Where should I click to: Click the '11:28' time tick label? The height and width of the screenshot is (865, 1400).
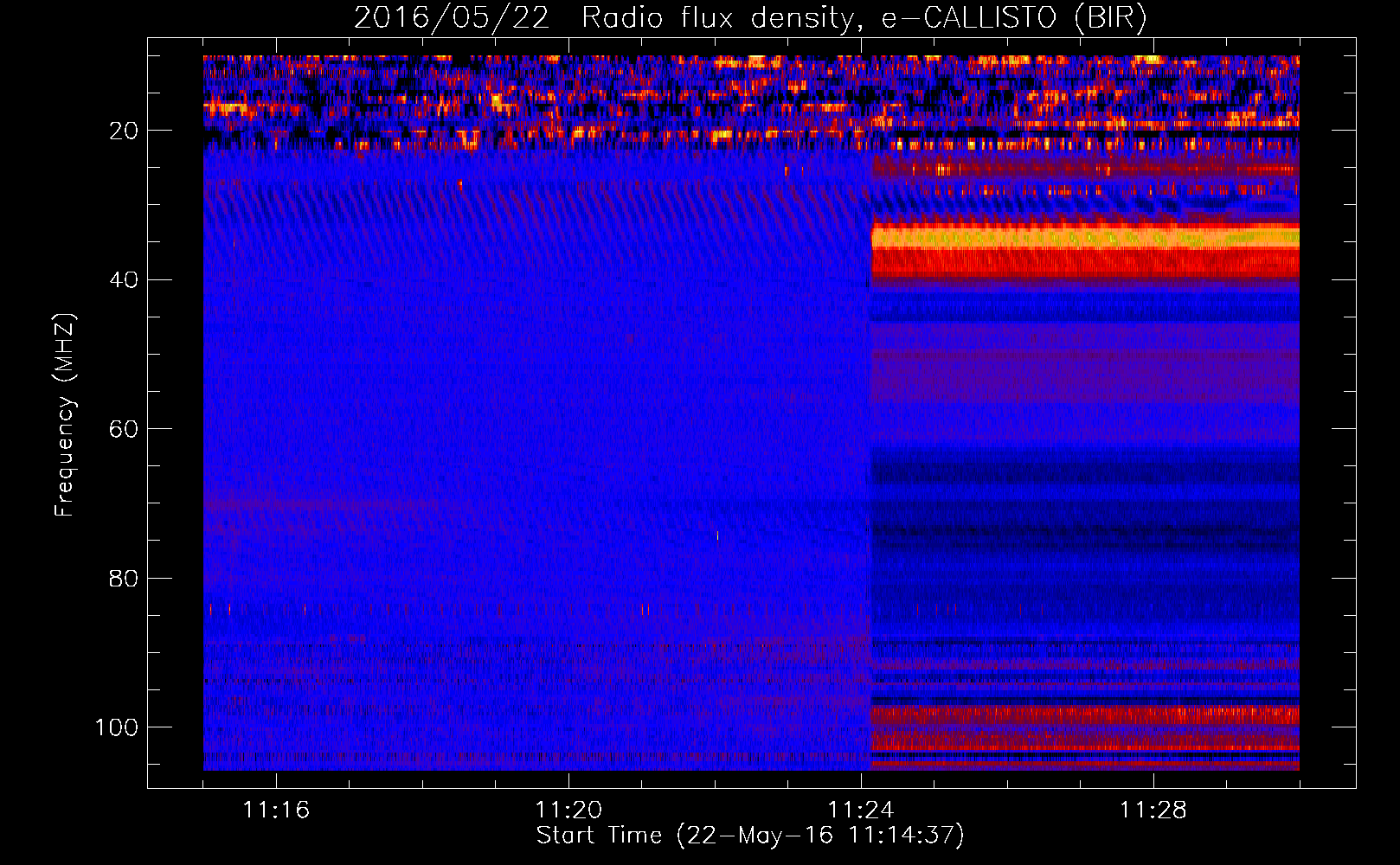(x=1153, y=811)
